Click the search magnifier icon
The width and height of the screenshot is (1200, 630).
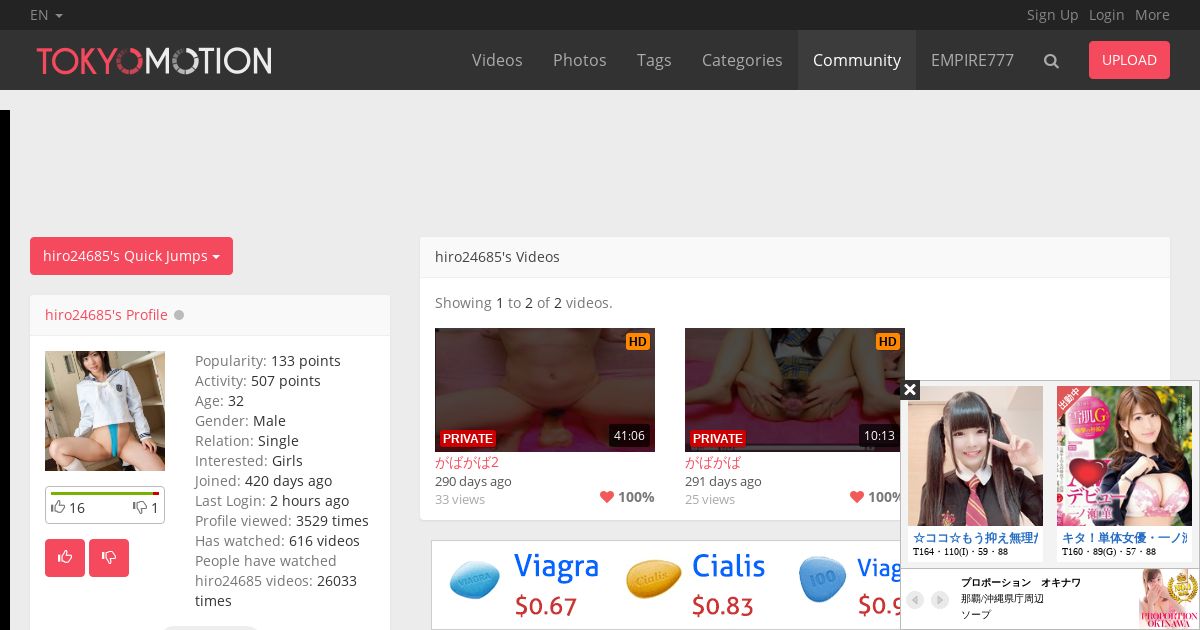[x=1051, y=61]
